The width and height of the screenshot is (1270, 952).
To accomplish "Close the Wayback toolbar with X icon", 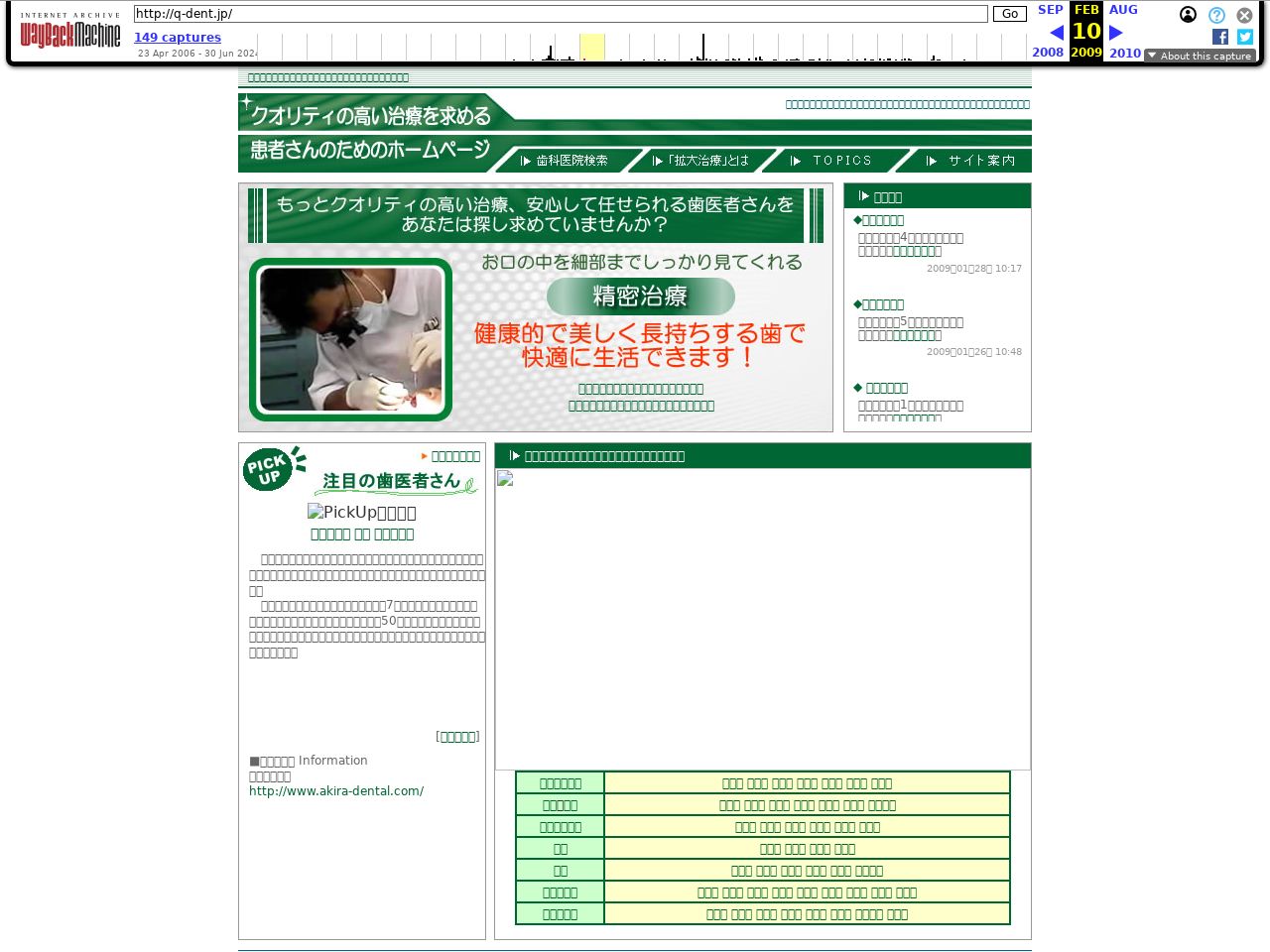I will tap(1244, 15).
